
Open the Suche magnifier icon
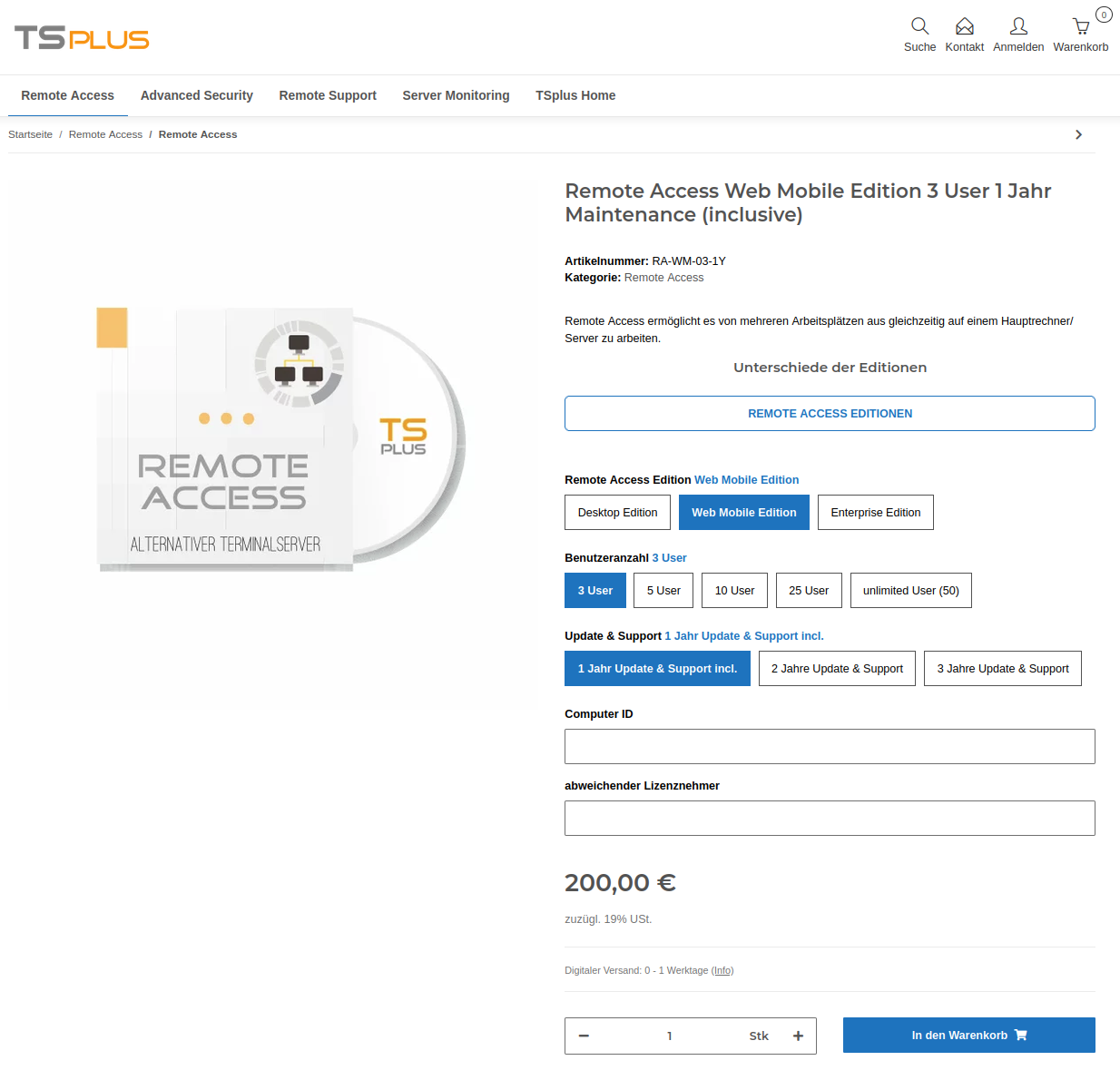click(919, 26)
